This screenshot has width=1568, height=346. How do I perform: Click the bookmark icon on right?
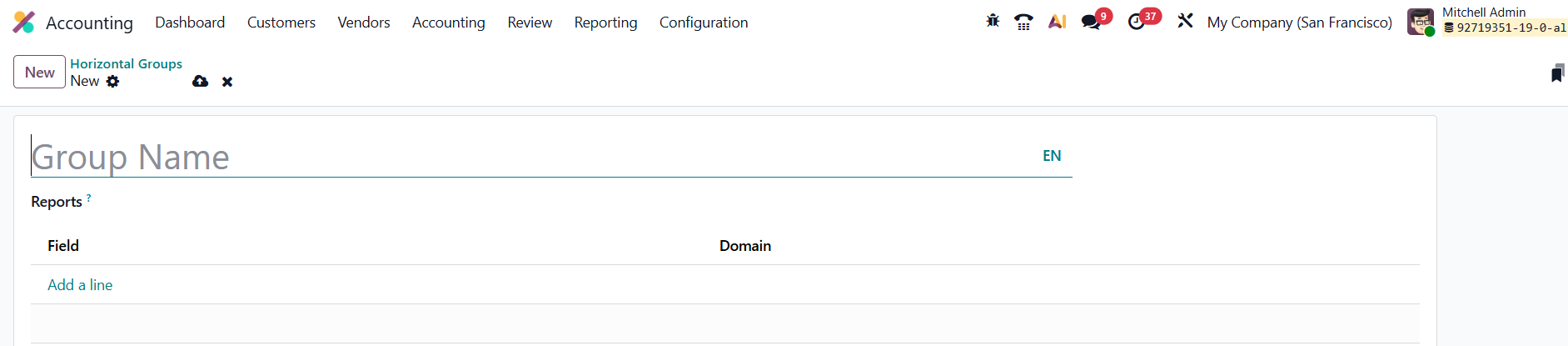(1557, 73)
